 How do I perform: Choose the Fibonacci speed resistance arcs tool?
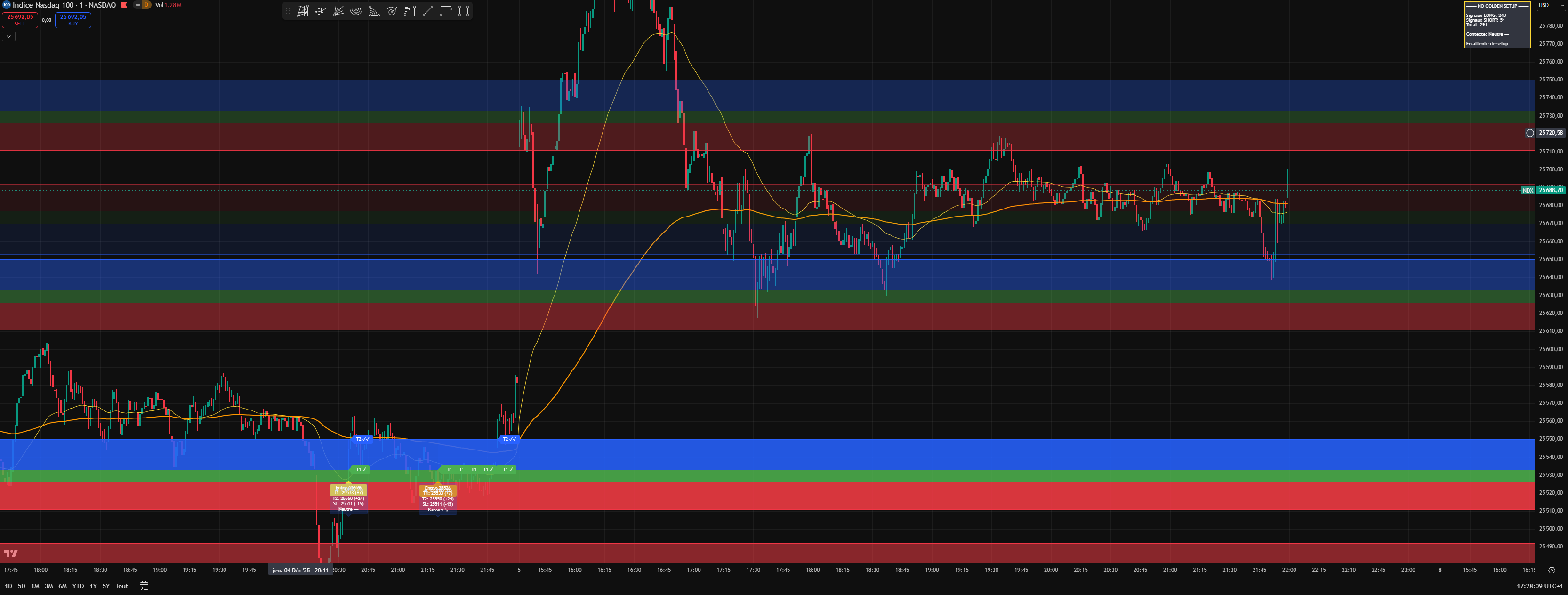coord(356,11)
